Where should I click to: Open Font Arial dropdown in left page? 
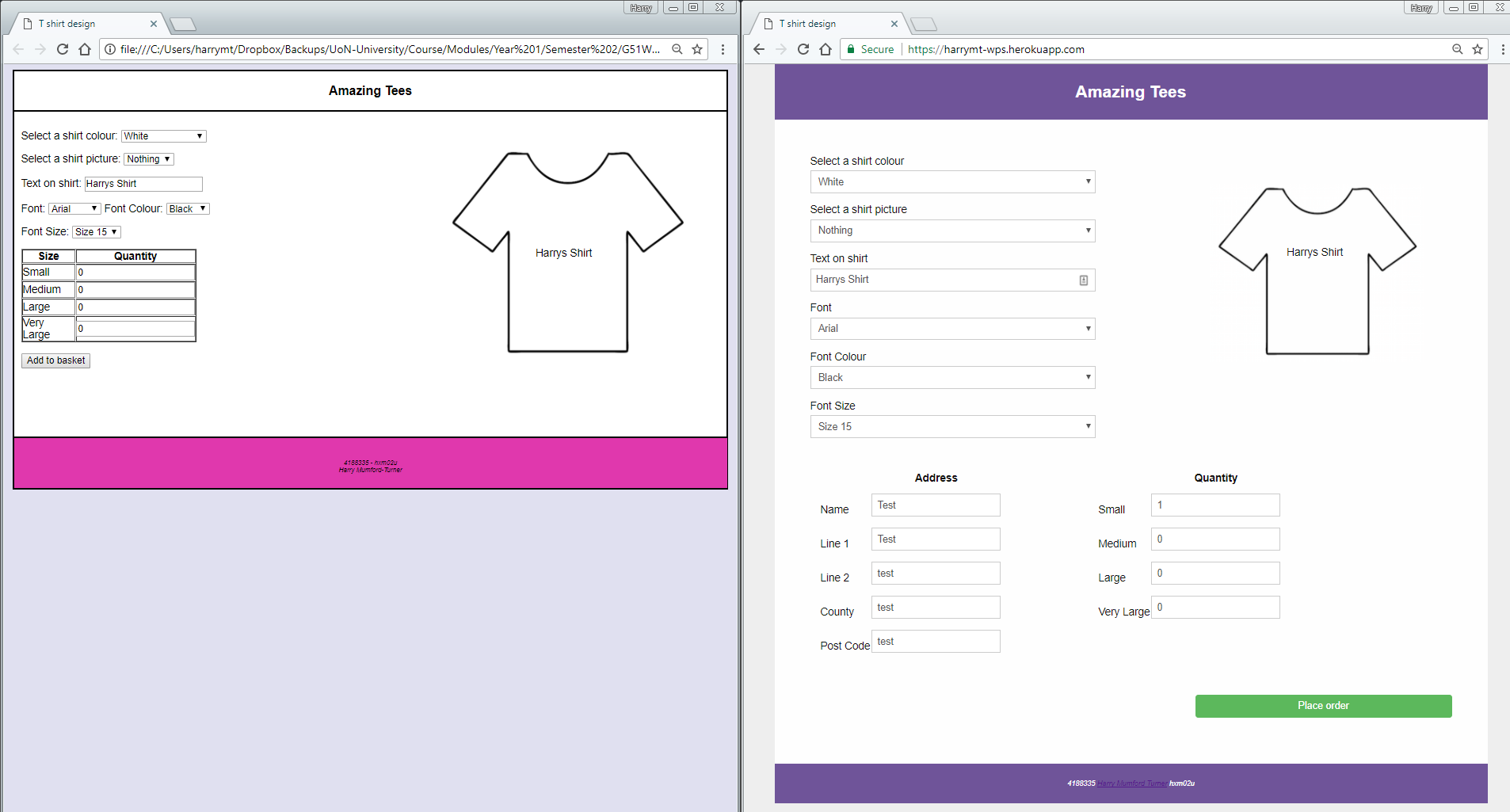tap(74, 209)
